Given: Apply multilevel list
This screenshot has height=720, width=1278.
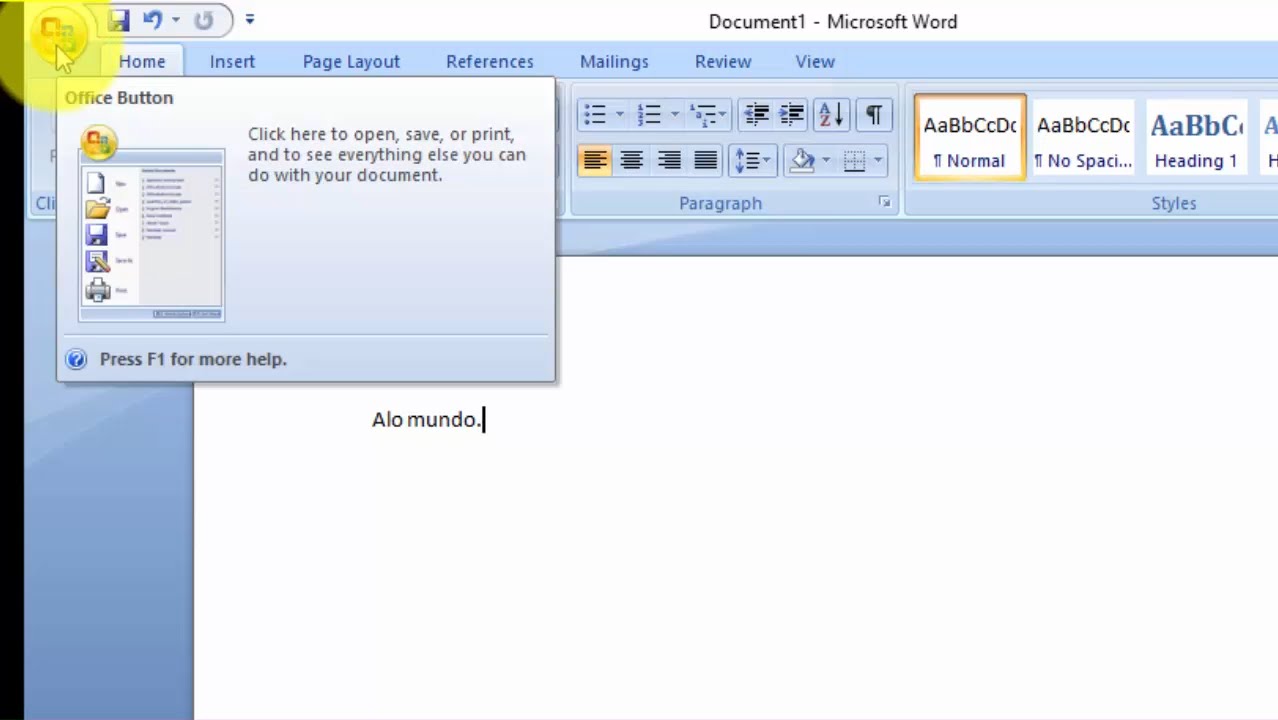Looking at the screenshot, I should (x=704, y=115).
